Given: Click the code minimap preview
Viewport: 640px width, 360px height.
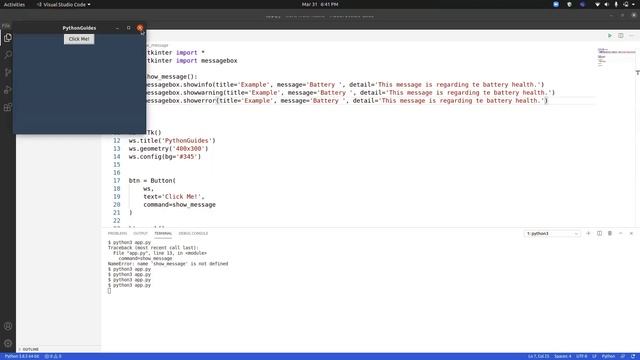Looking at the screenshot, I should [x=616, y=57].
